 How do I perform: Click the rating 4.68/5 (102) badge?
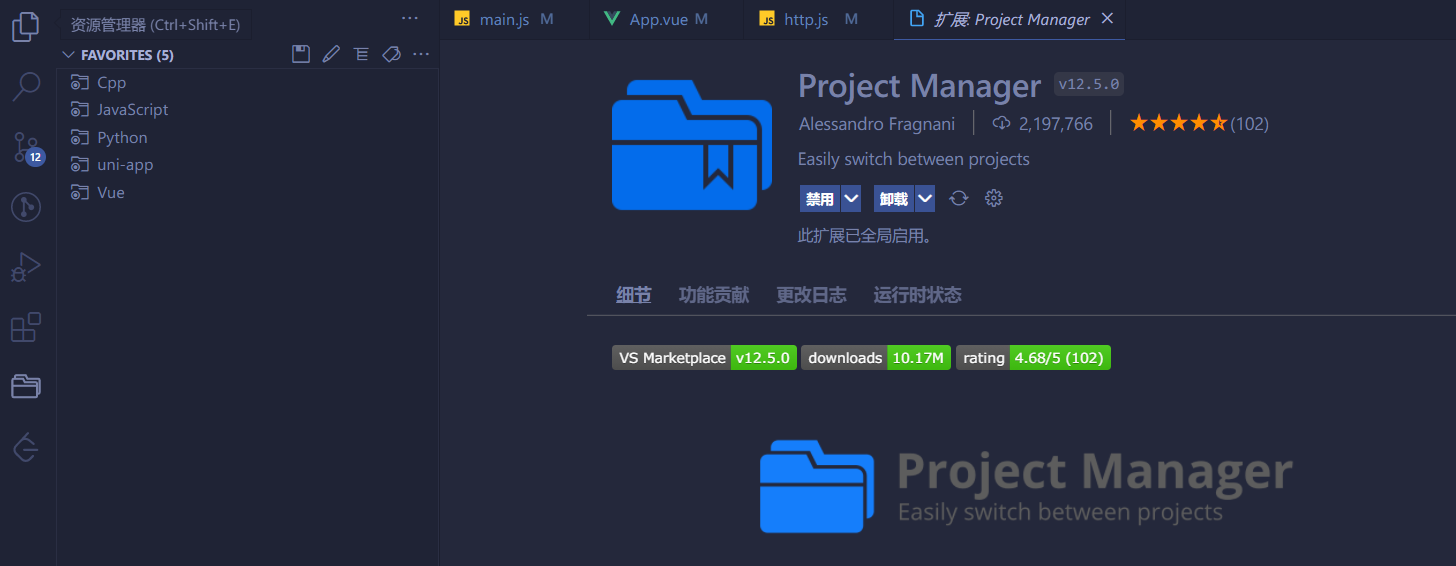1033,358
